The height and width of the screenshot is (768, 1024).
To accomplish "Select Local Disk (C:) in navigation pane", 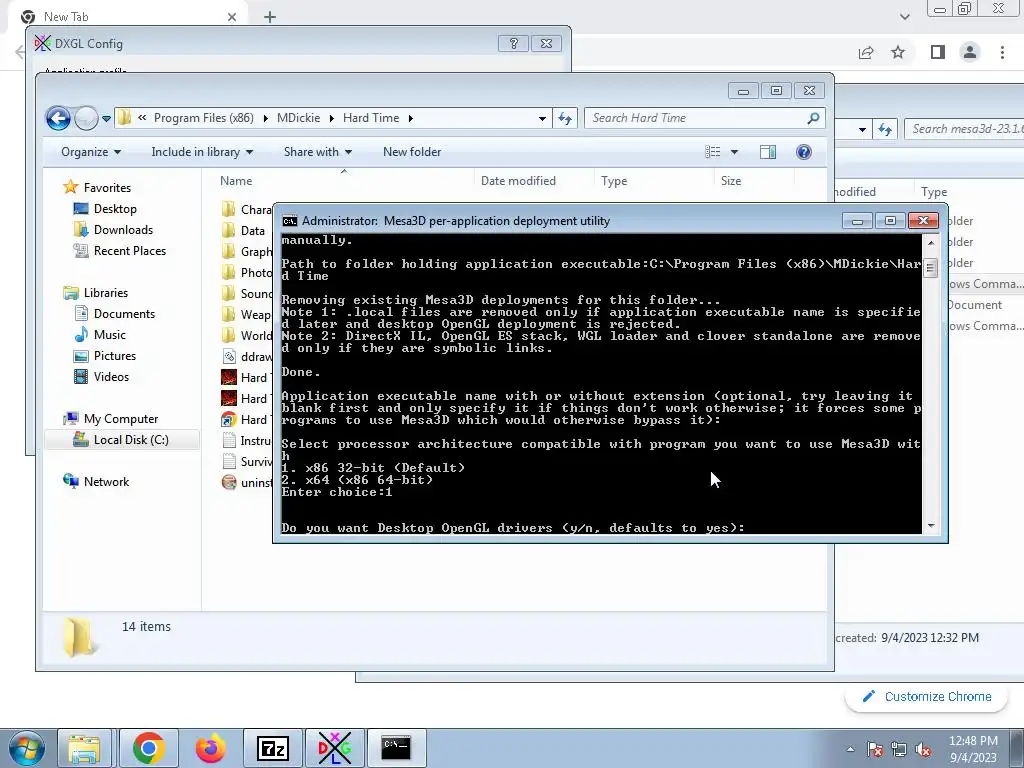I will coord(131,440).
